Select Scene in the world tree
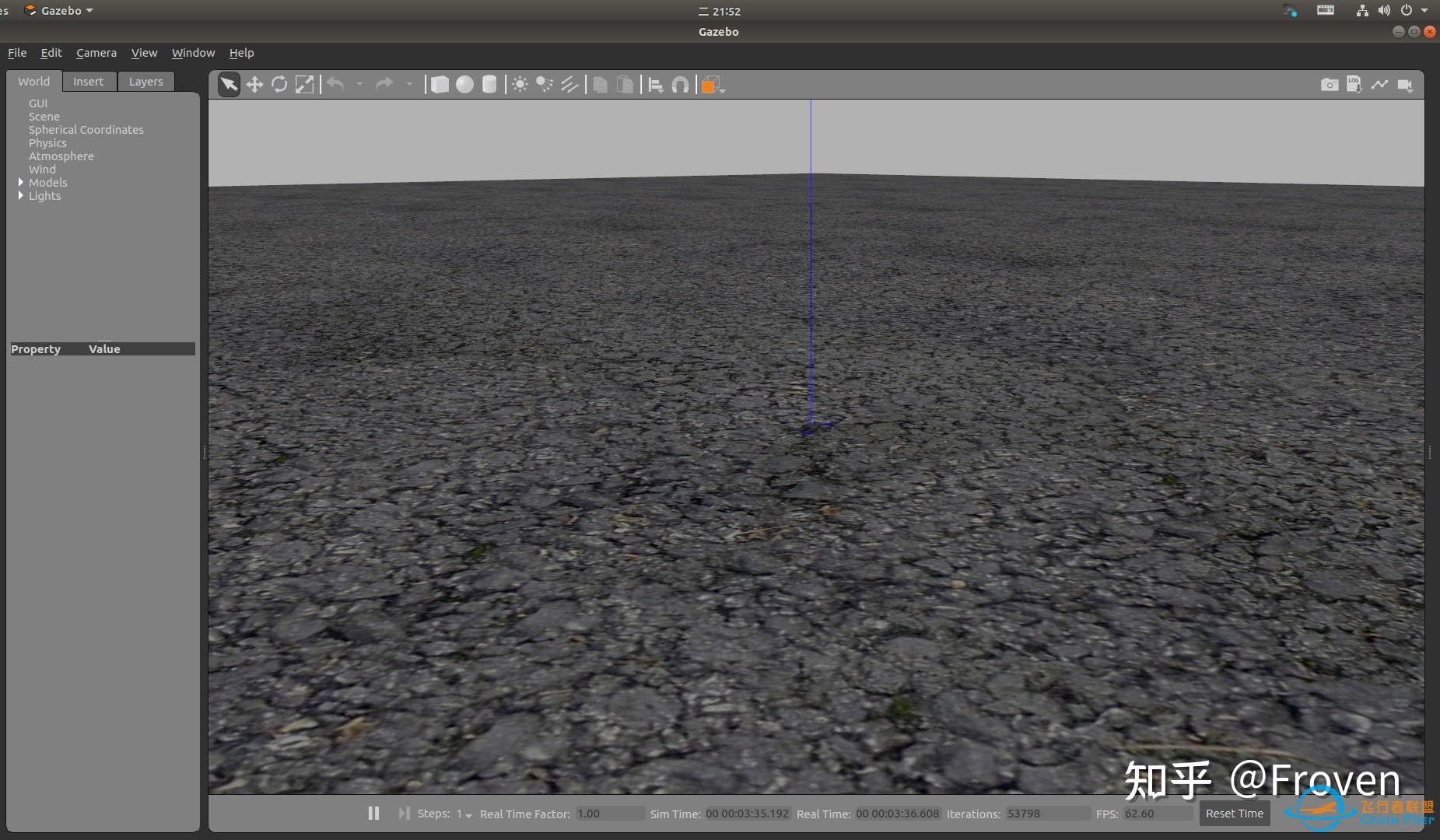 coord(44,117)
